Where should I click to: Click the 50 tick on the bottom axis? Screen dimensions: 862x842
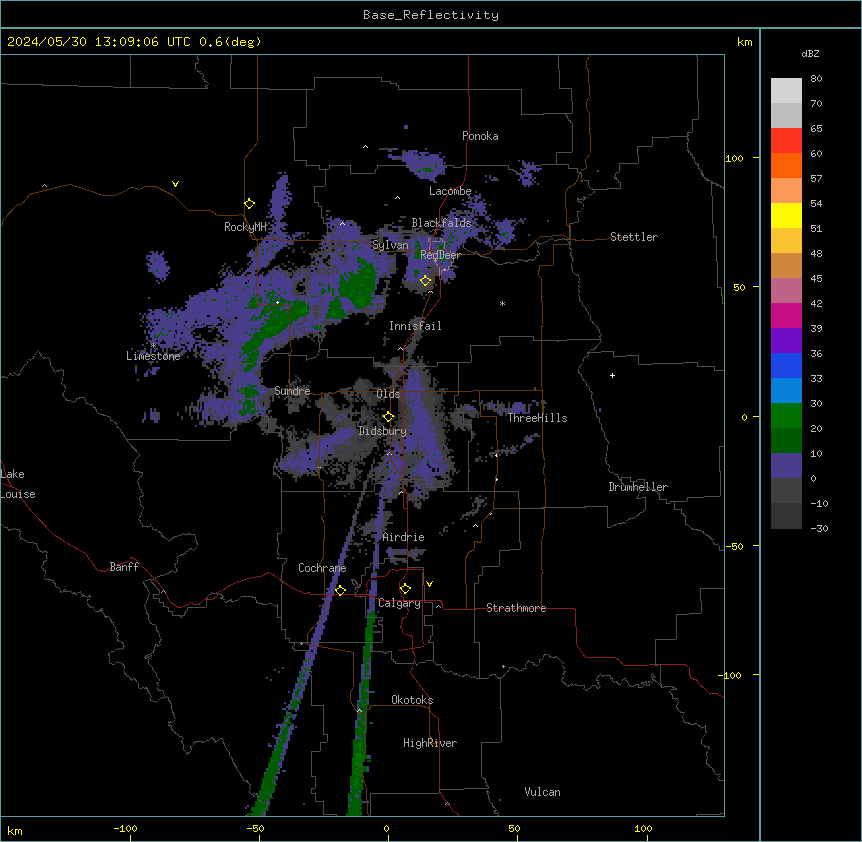tap(515, 829)
